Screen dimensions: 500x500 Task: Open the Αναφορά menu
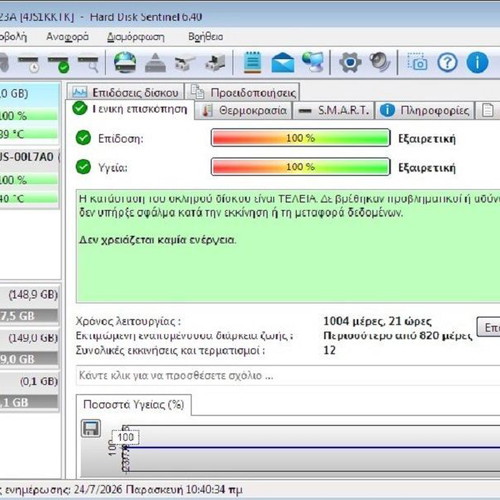pyautogui.click(x=67, y=37)
